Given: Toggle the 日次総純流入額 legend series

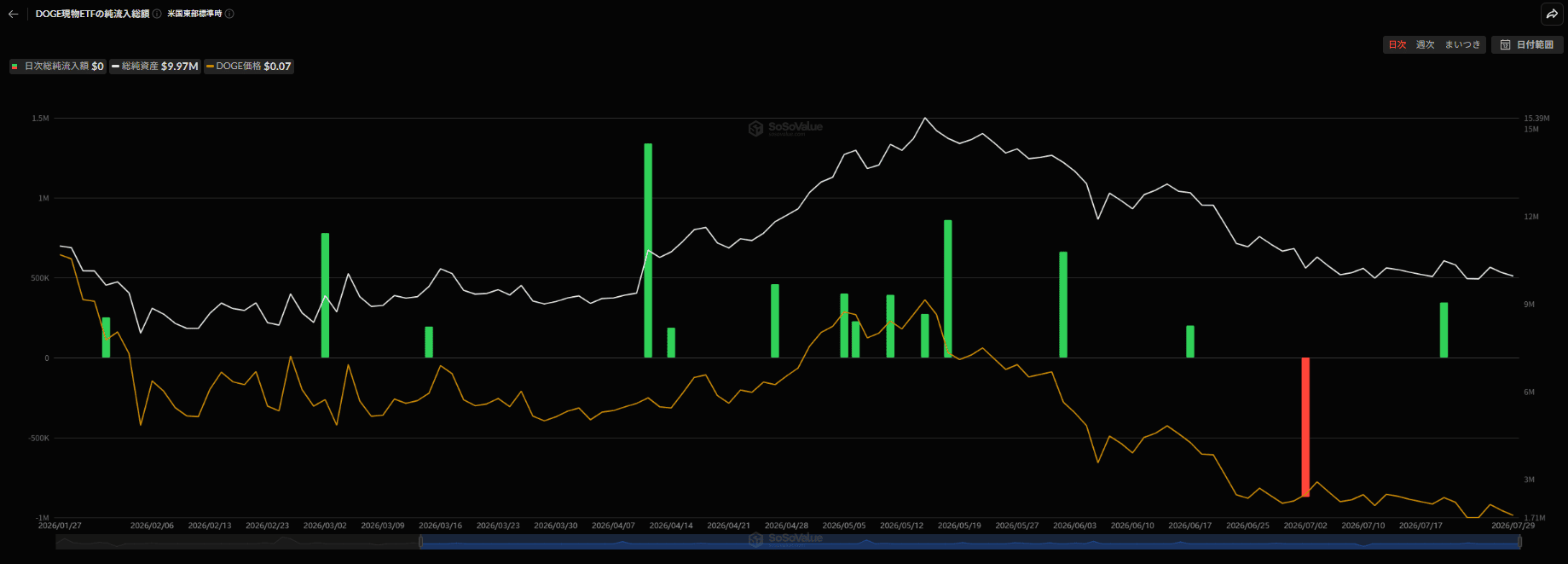Looking at the screenshot, I should (x=58, y=66).
